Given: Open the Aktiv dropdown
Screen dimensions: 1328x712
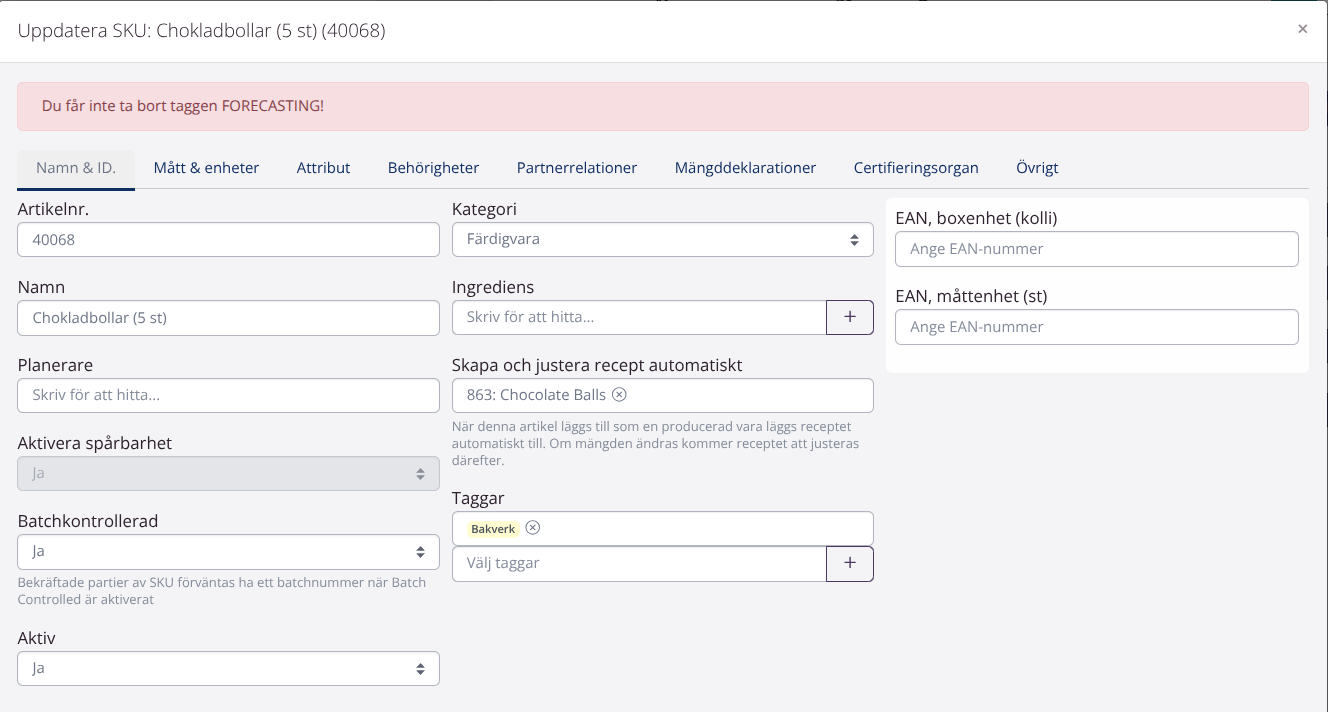Looking at the screenshot, I should (x=228, y=668).
